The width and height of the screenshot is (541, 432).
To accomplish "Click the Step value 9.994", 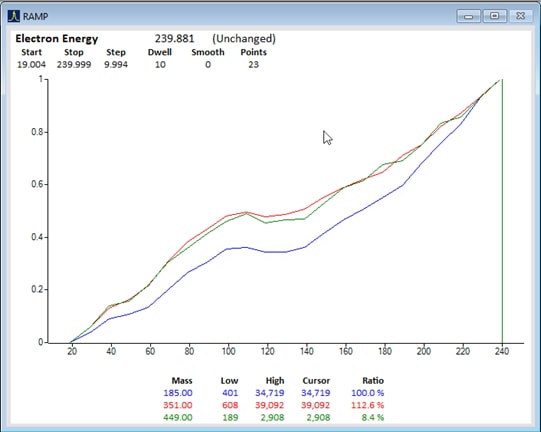I will (116, 65).
